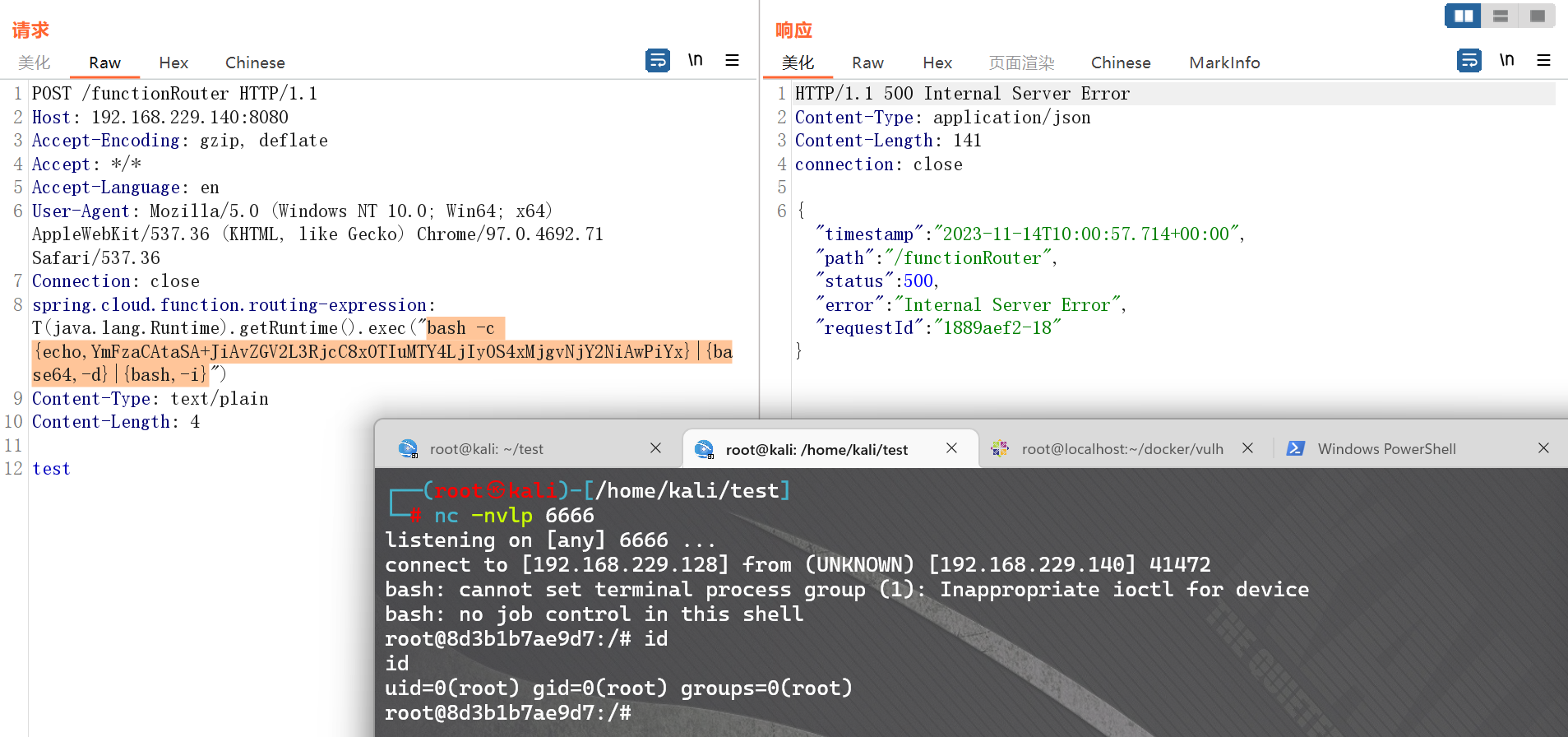The image size is (1568, 737).
Task: Click the Content-Type: text/plain request header
Action: pyautogui.click(x=150, y=399)
